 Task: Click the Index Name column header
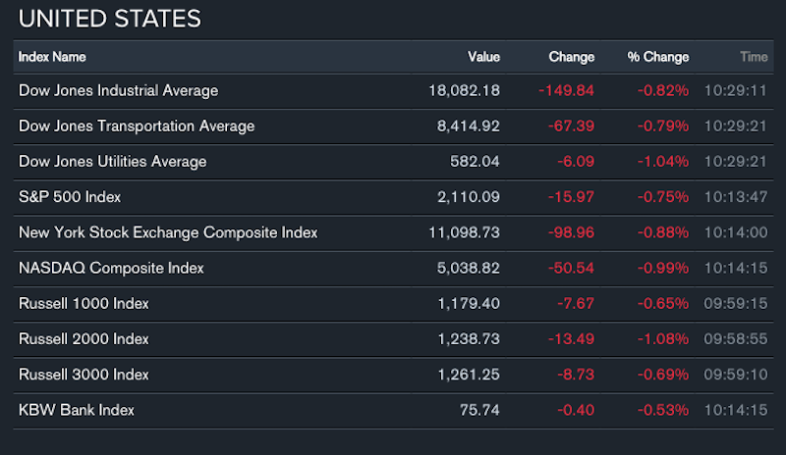pos(52,57)
